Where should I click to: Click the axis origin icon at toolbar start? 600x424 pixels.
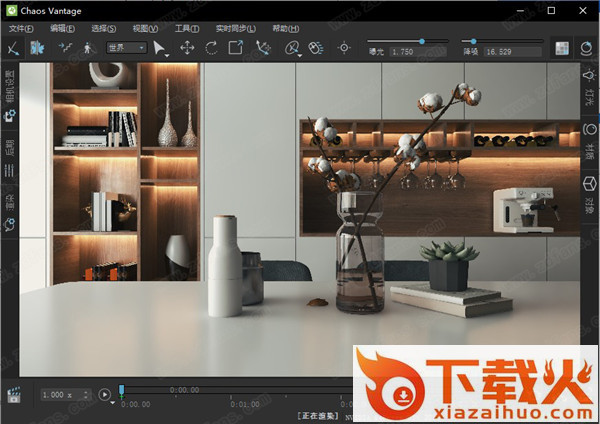click(x=13, y=49)
